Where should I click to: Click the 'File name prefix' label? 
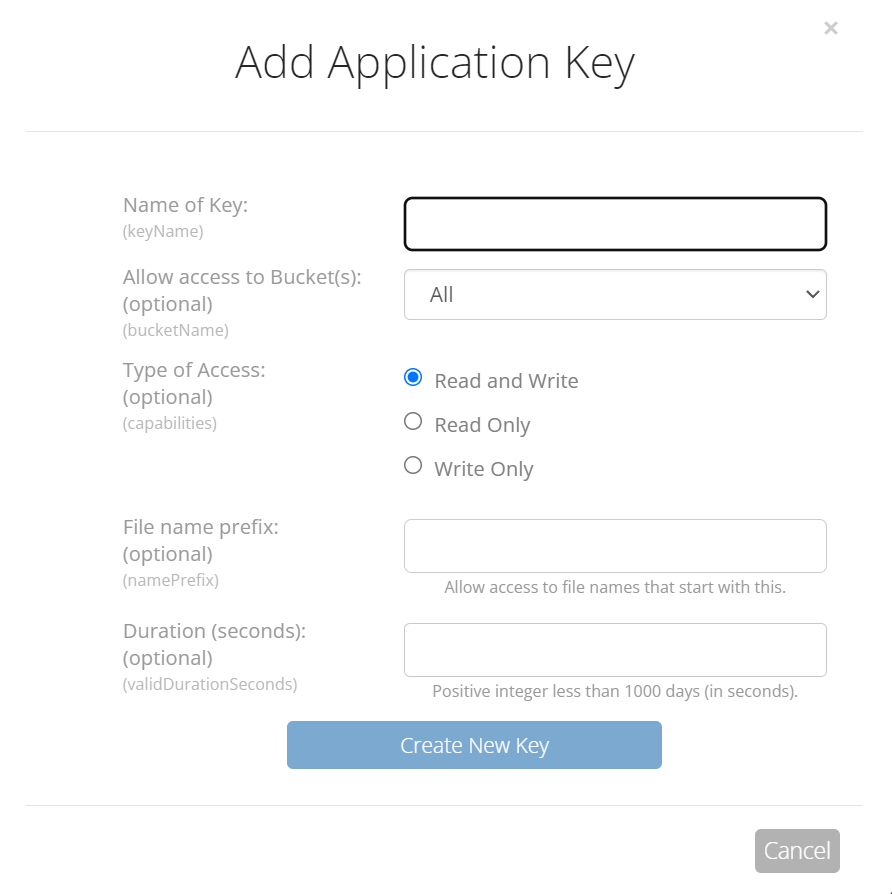201,527
